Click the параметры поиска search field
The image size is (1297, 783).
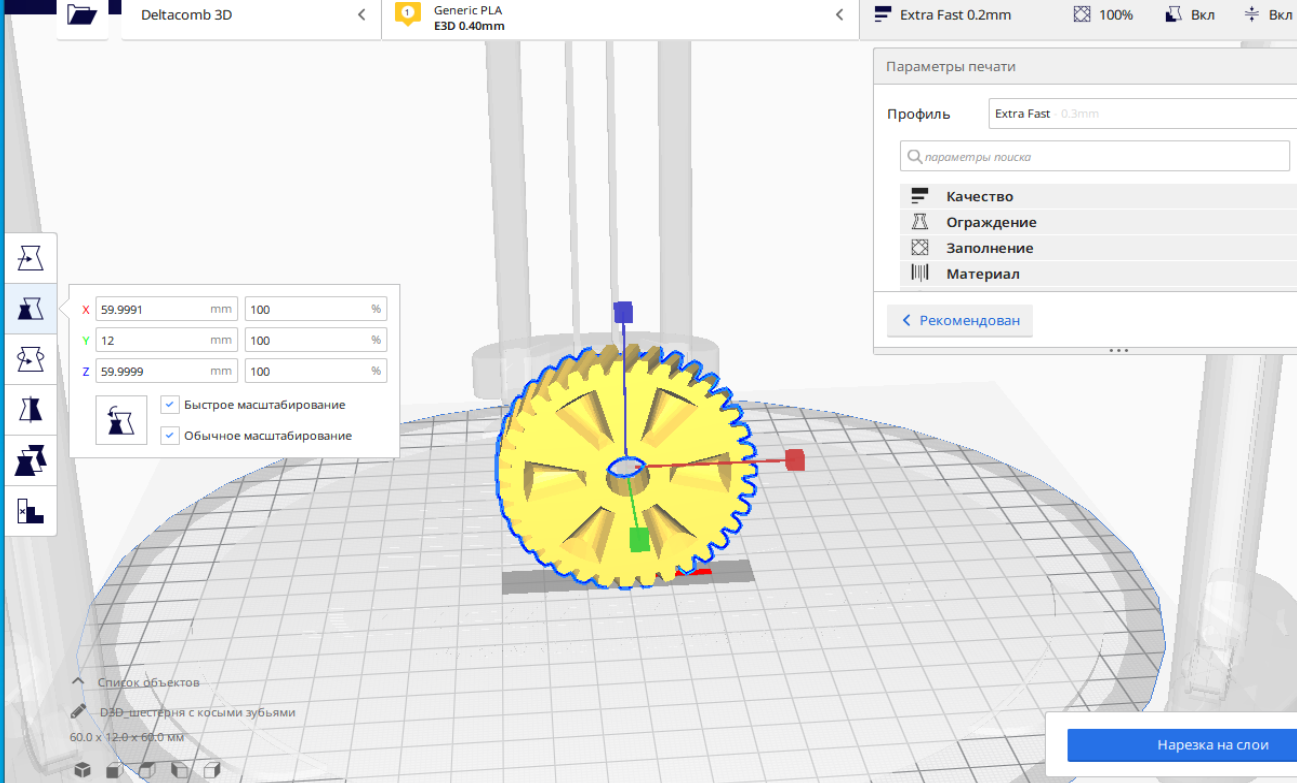point(1095,157)
